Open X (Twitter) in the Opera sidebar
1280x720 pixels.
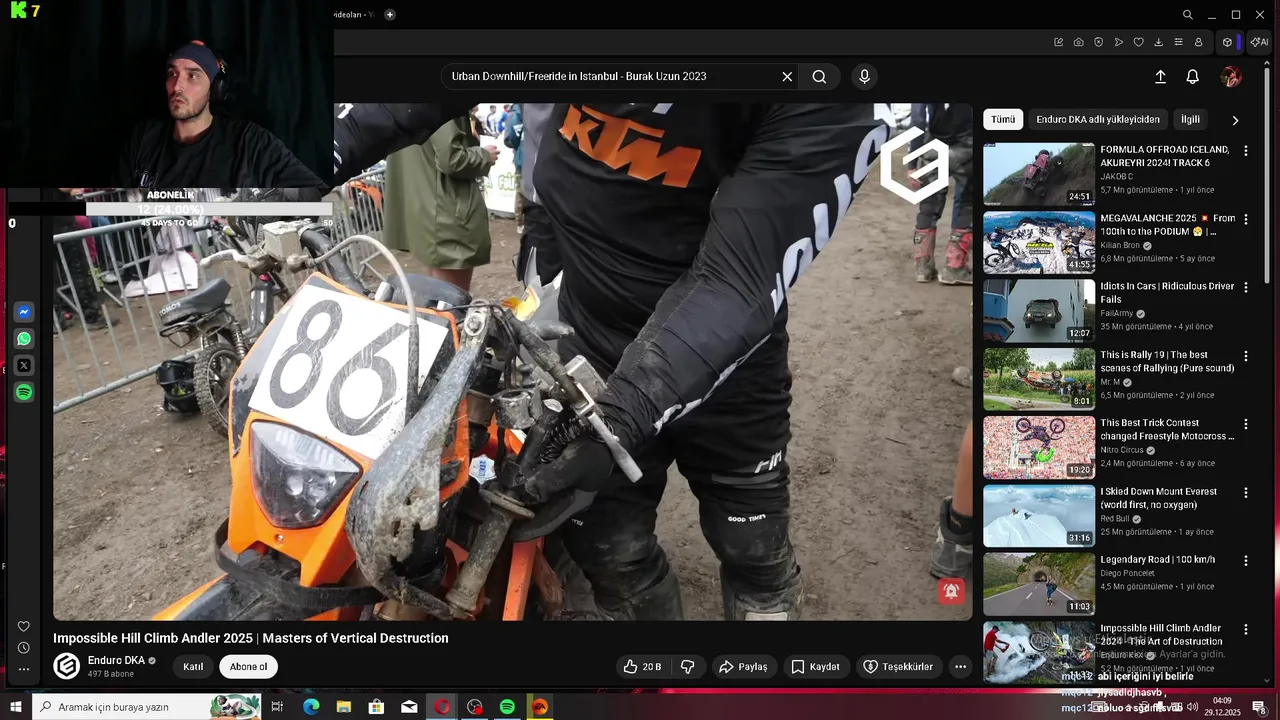[24, 366]
